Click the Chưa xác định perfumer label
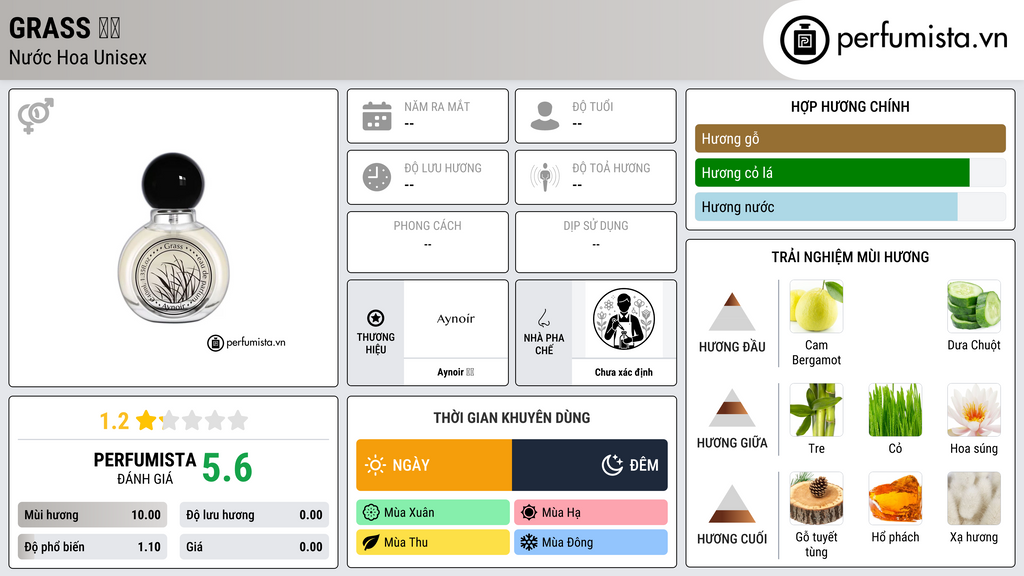This screenshot has width=1024, height=576. click(624, 372)
